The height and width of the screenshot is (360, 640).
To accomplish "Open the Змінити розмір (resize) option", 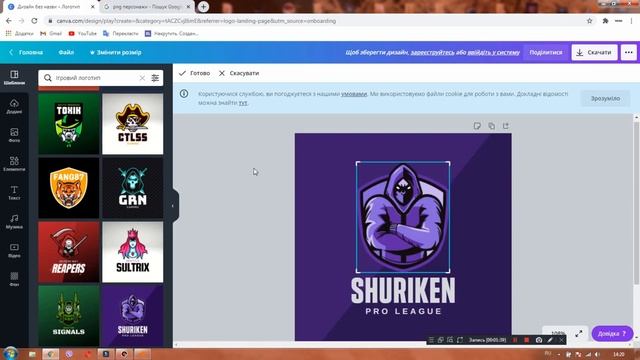I will 116,52.
